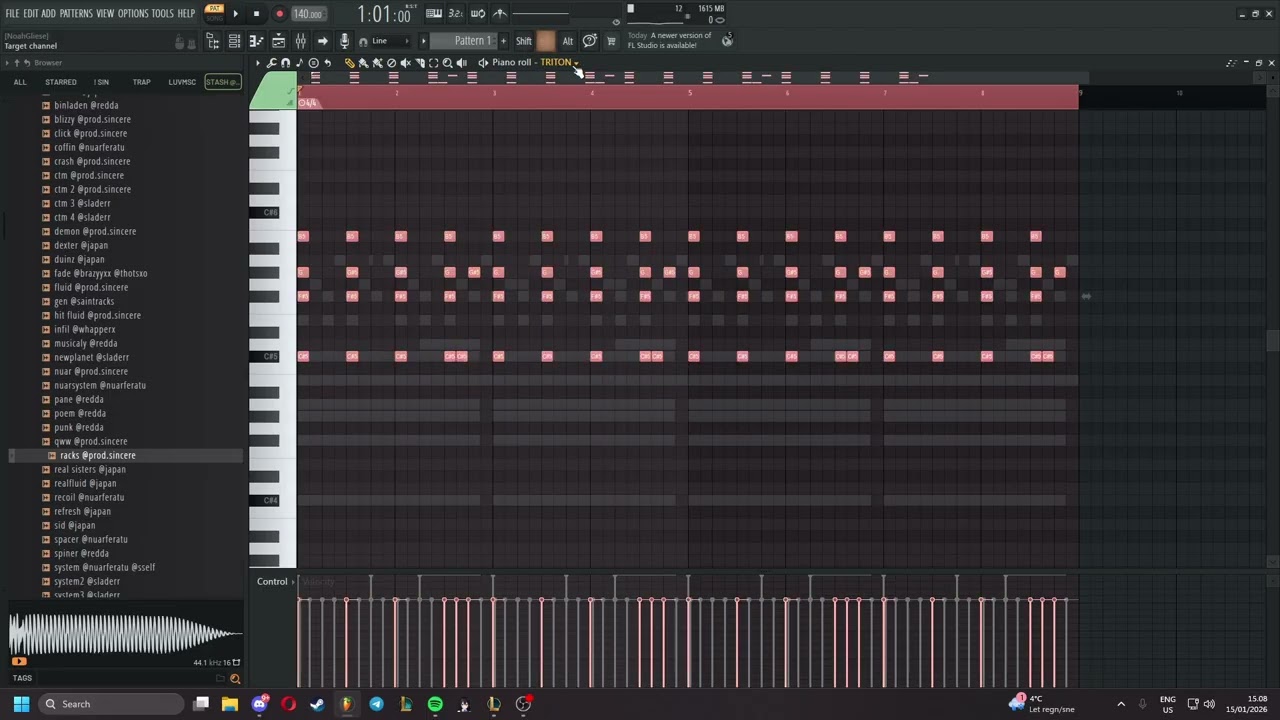Viewport: 1280px width, 720px height.
Task: Click the orange color swatch between Shift and Alt
Action: pos(546,41)
